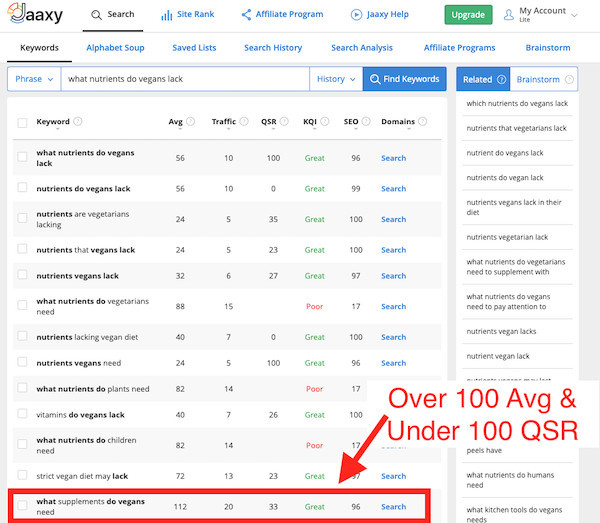Click magnifier icon in Find Keywords button

(375, 79)
